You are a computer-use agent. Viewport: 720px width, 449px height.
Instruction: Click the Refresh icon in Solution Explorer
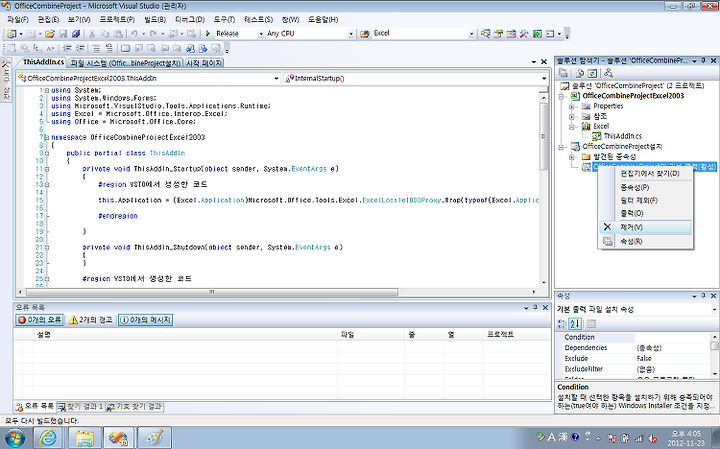tap(592, 73)
